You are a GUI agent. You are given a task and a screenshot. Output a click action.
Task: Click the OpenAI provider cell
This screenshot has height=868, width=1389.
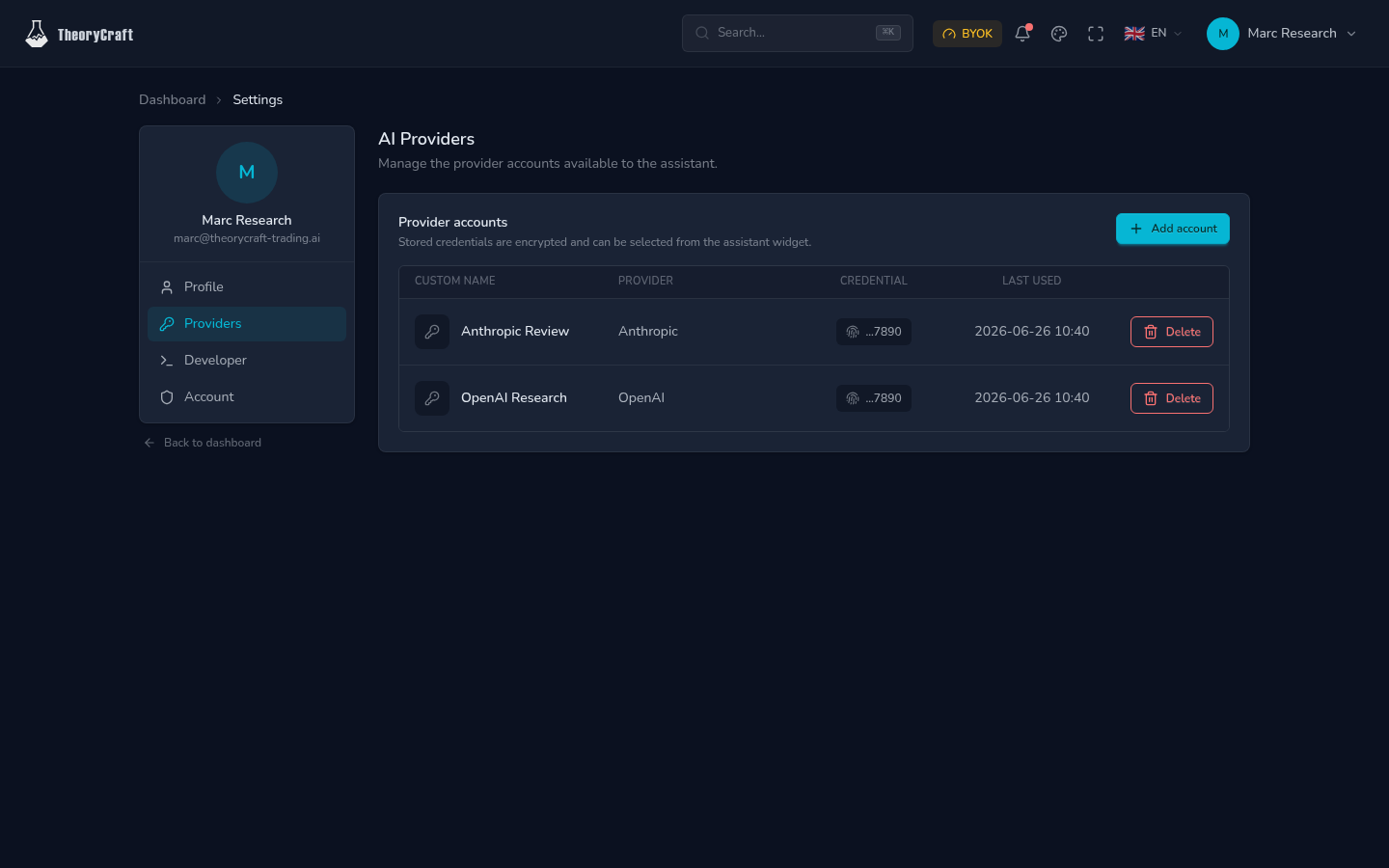(641, 398)
